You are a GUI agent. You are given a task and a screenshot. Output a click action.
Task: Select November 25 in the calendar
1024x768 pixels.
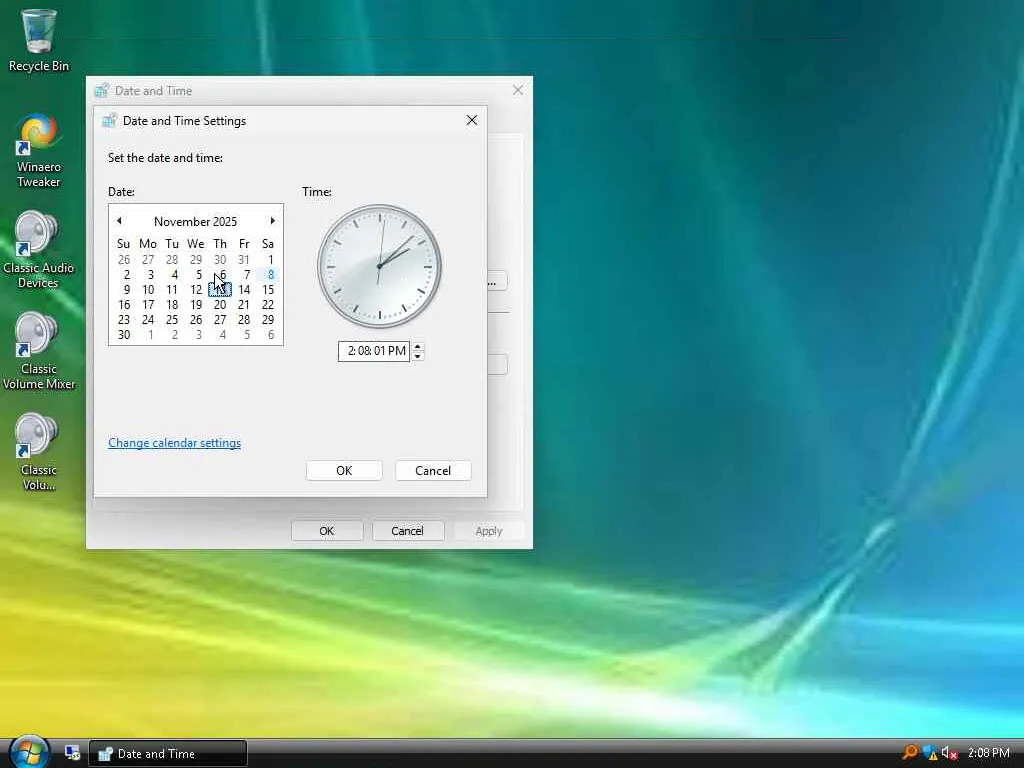click(x=172, y=320)
